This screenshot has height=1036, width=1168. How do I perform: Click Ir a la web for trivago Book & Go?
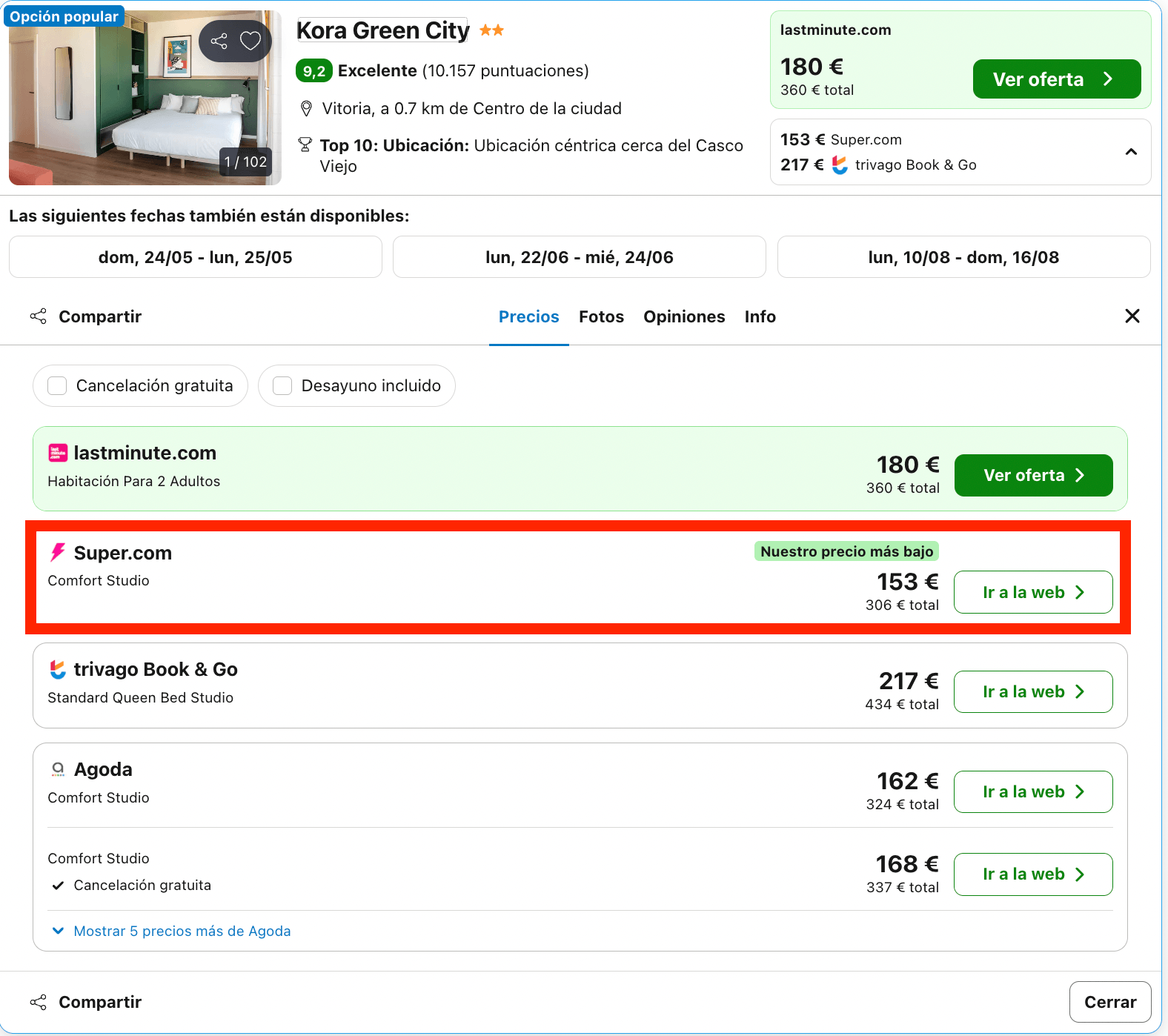tap(1033, 691)
